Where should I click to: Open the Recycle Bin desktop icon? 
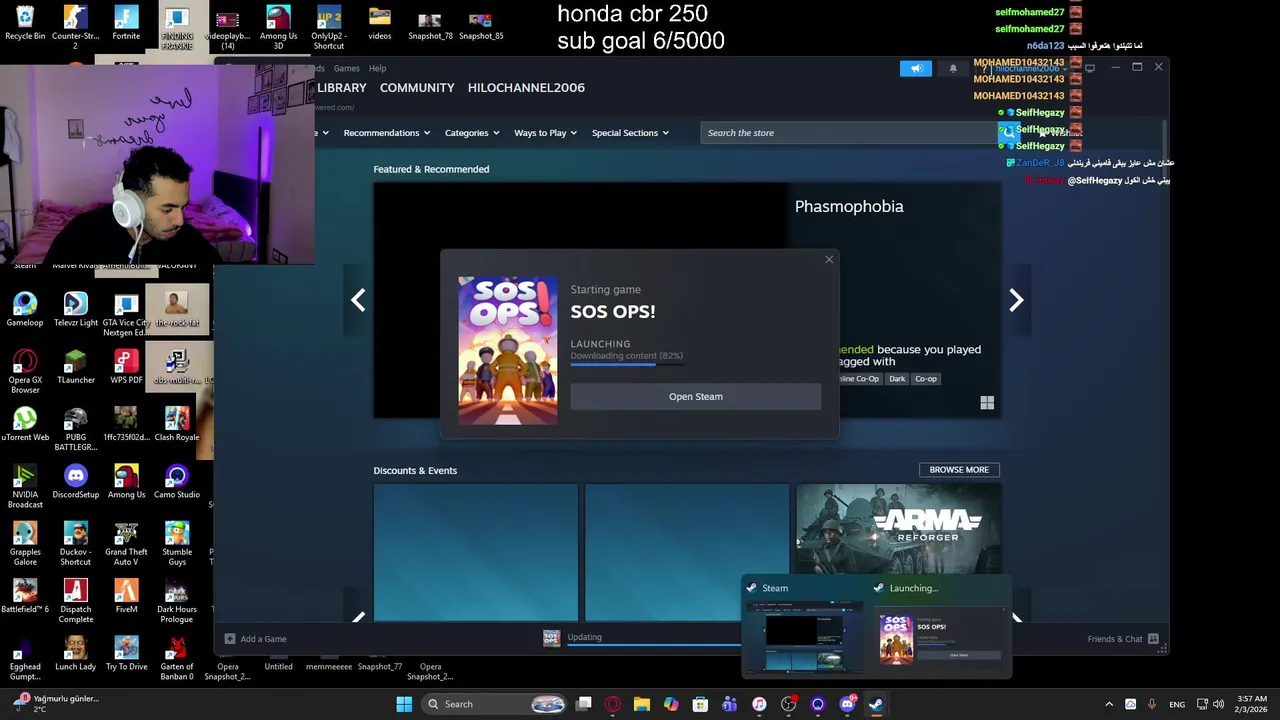click(25, 23)
